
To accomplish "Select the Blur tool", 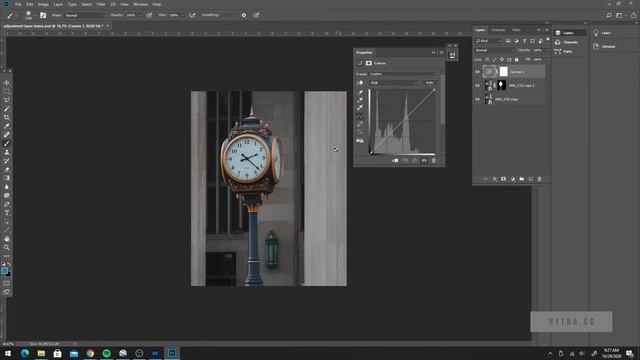I will (7, 187).
